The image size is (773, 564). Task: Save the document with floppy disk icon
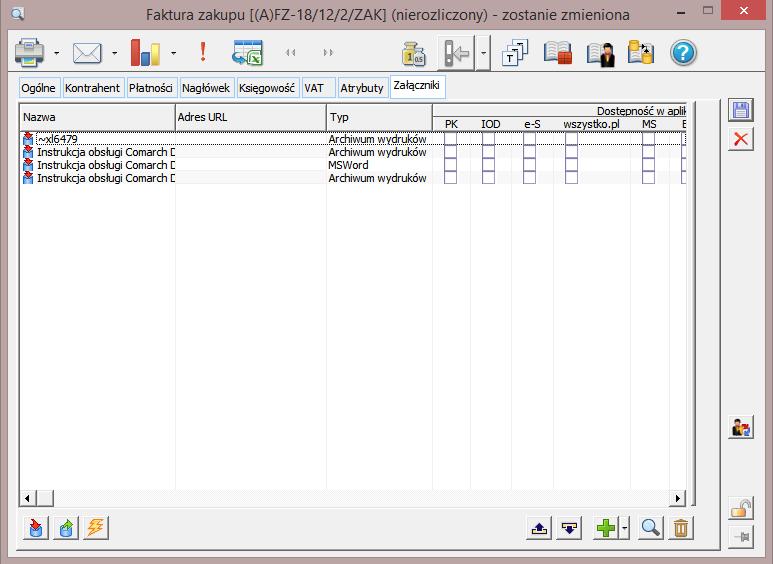(740, 110)
